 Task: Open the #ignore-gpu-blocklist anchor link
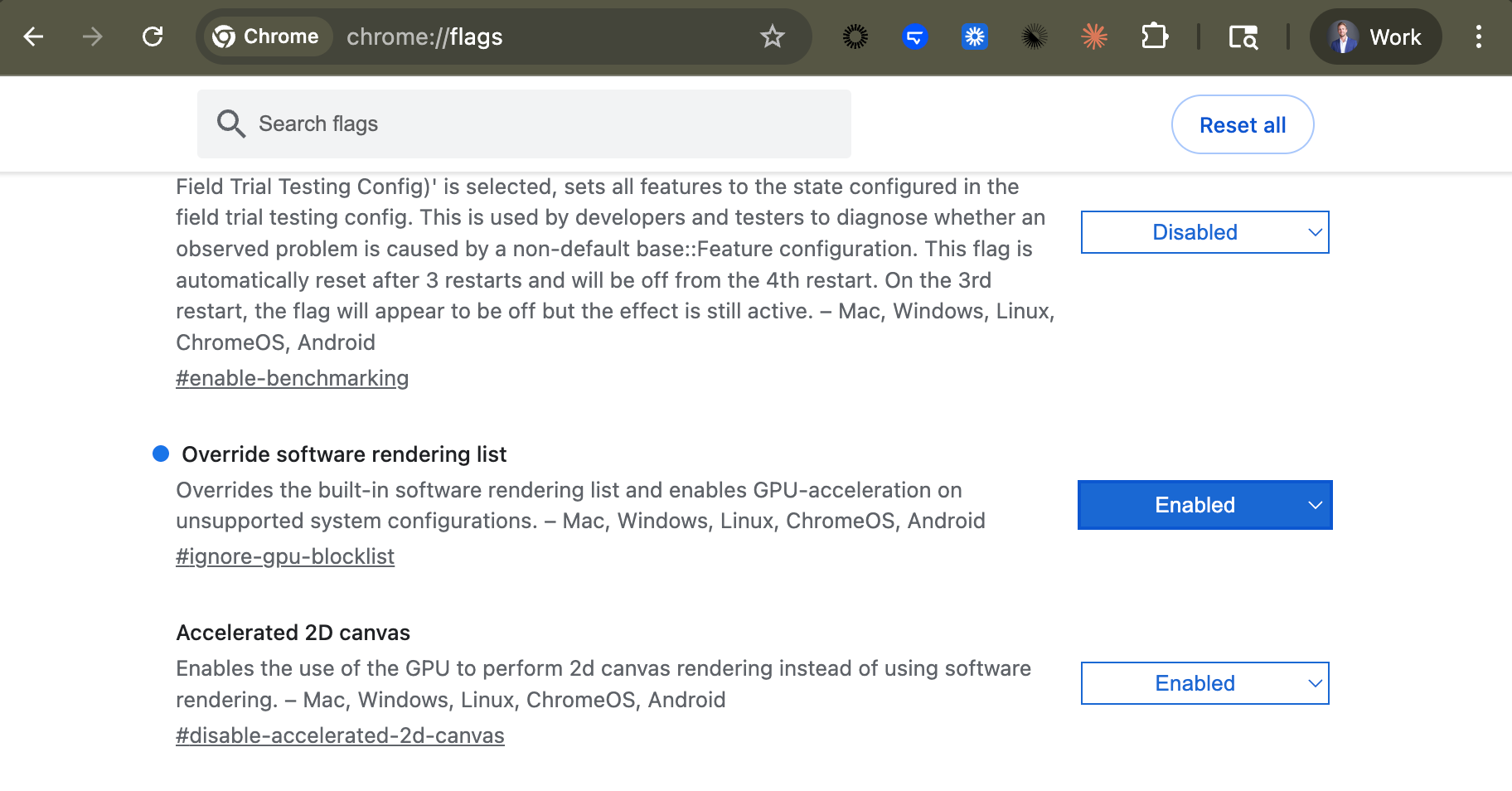click(285, 556)
